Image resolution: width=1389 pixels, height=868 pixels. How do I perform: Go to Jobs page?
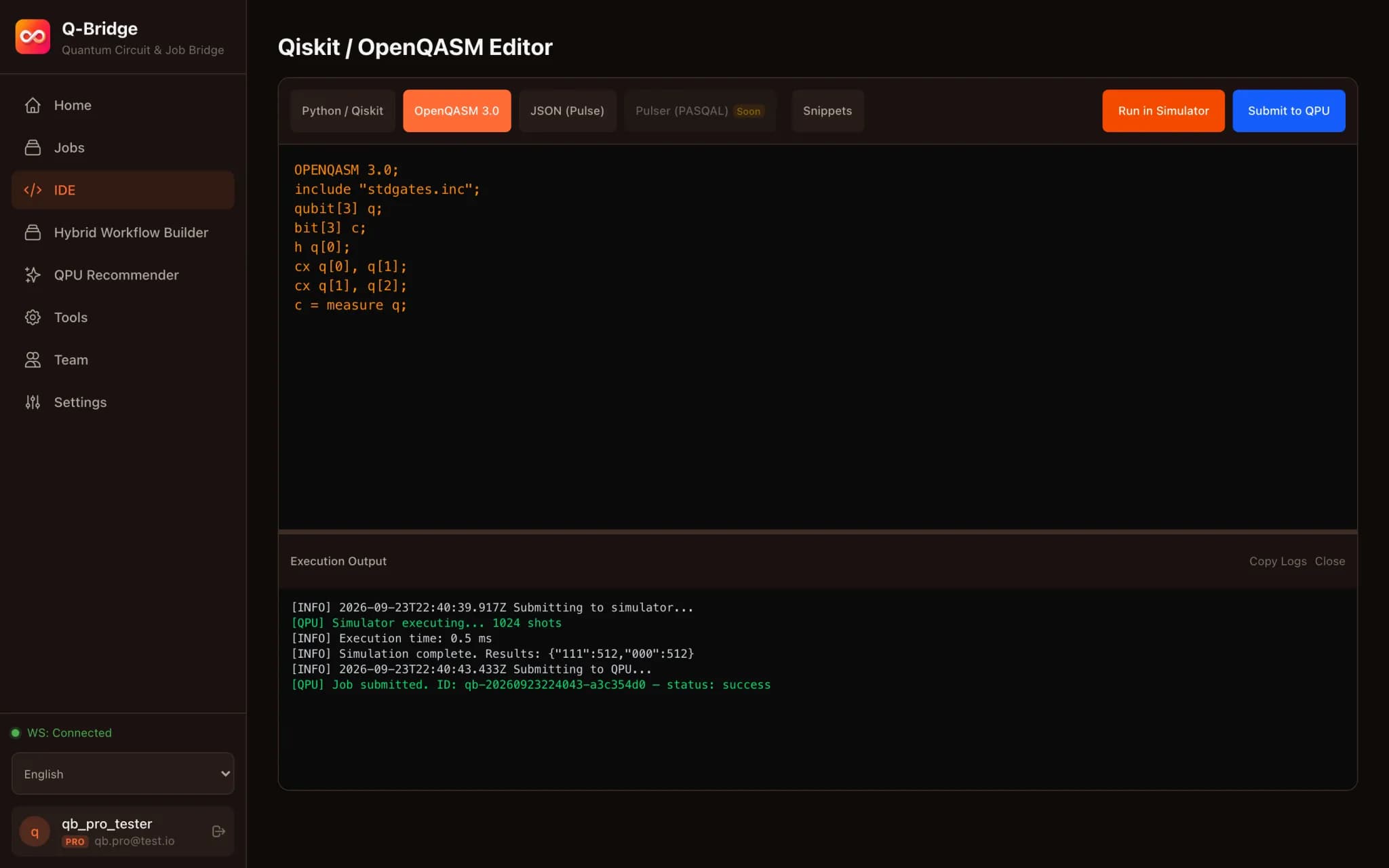tap(123, 148)
